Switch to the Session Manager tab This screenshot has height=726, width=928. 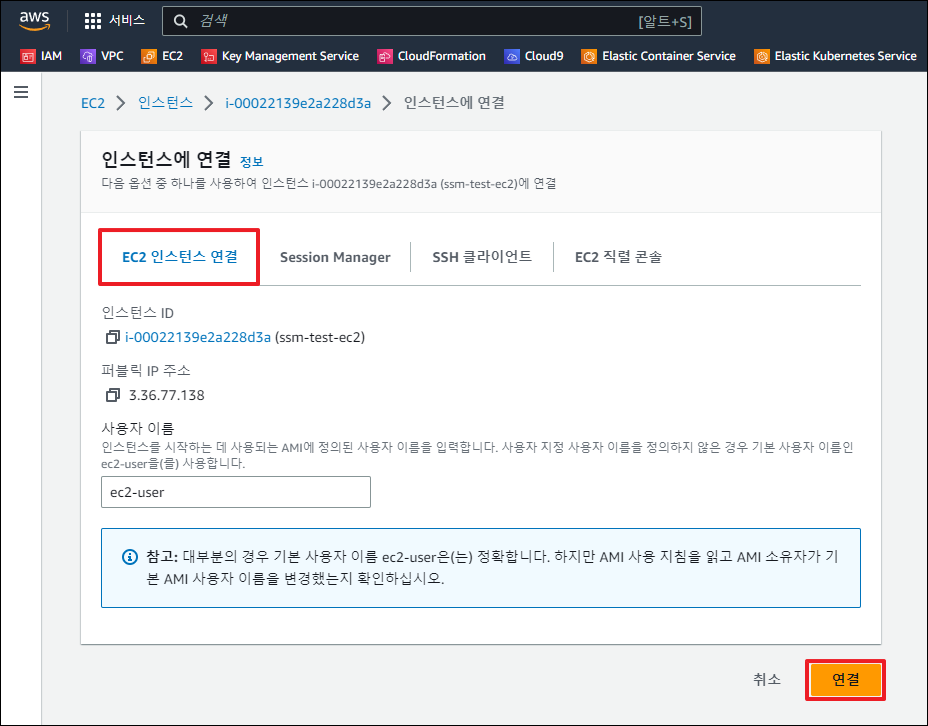tap(335, 257)
